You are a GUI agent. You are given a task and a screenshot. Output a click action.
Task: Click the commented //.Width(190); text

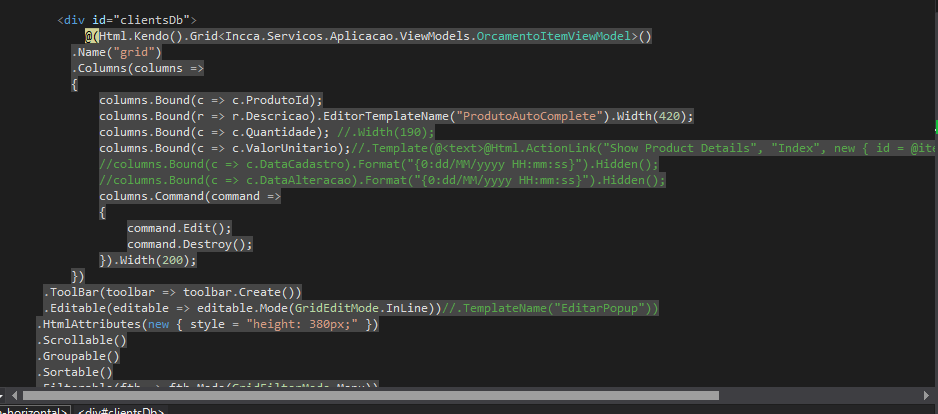click(x=386, y=132)
